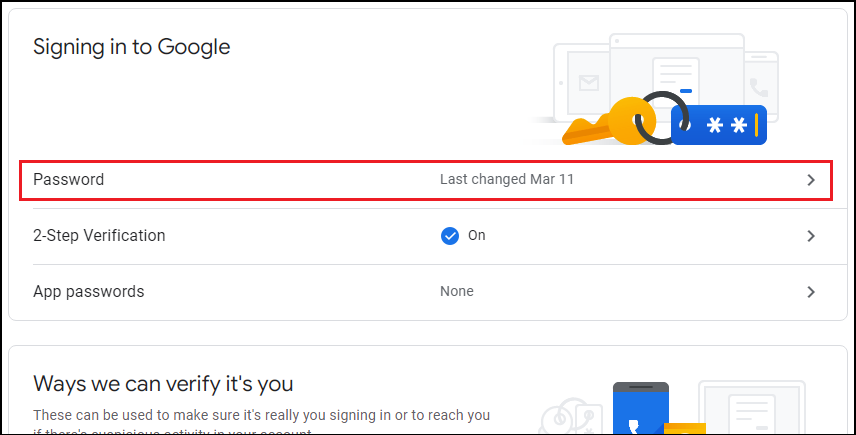This screenshot has height=435, width=856.
Task: Click the document icon in devices illustration
Action: (673, 78)
